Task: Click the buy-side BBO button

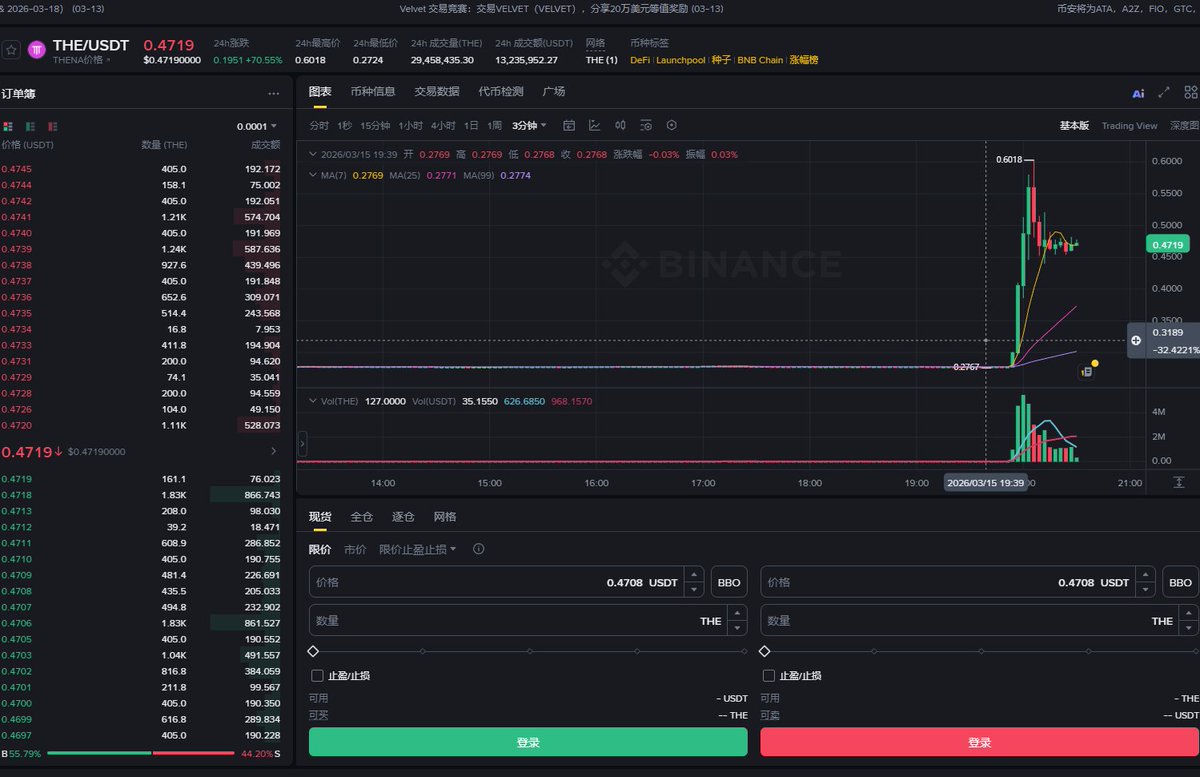Action: pyautogui.click(x=729, y=582)
